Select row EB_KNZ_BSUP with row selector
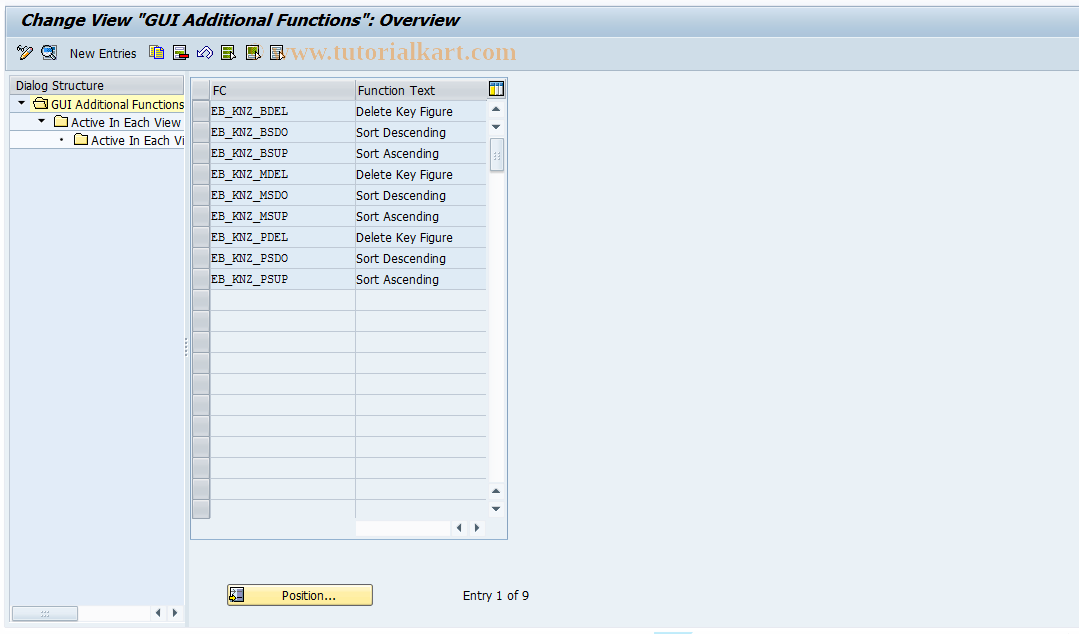Image resolution: width=1079 pixels, height=634 pixels. click(x=201, y=154)
